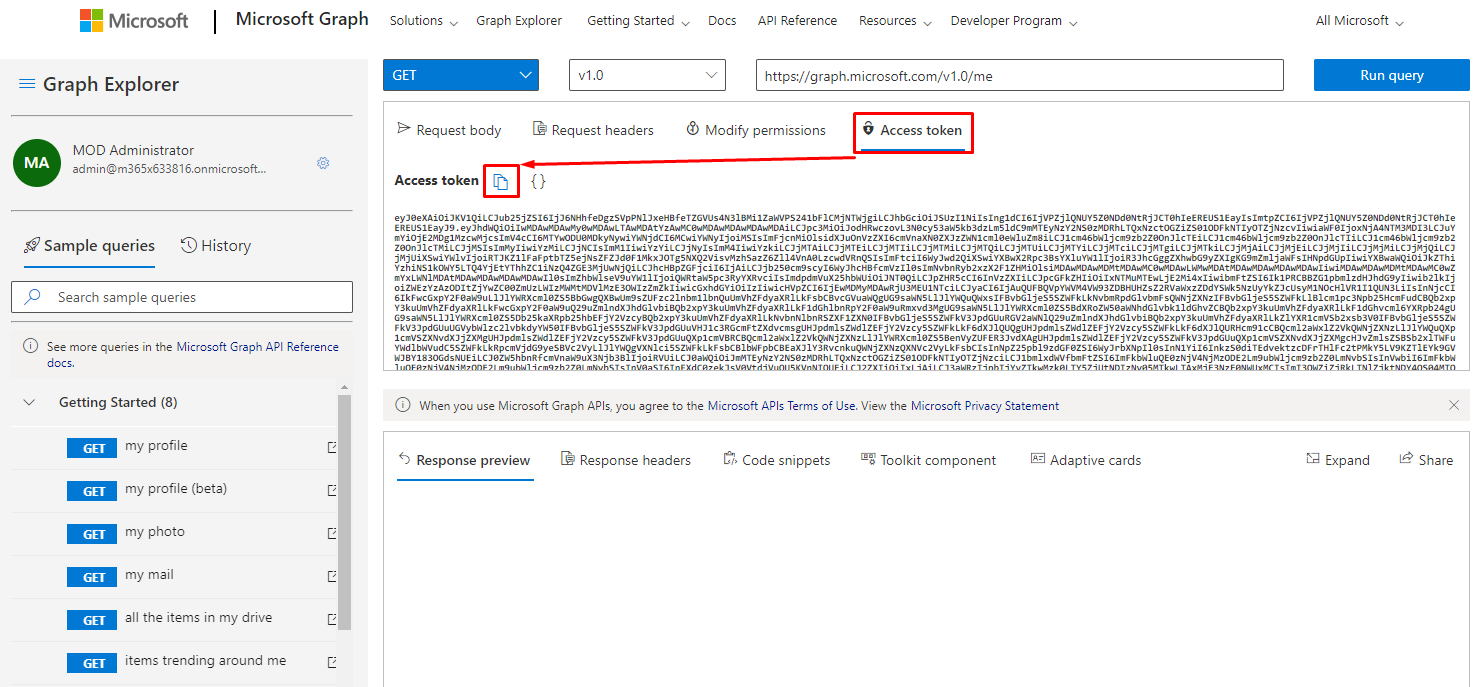Open 'my profile' query external link icon
The height and width of the screenshot is (687, 1482).
click(x=332, y=447)
